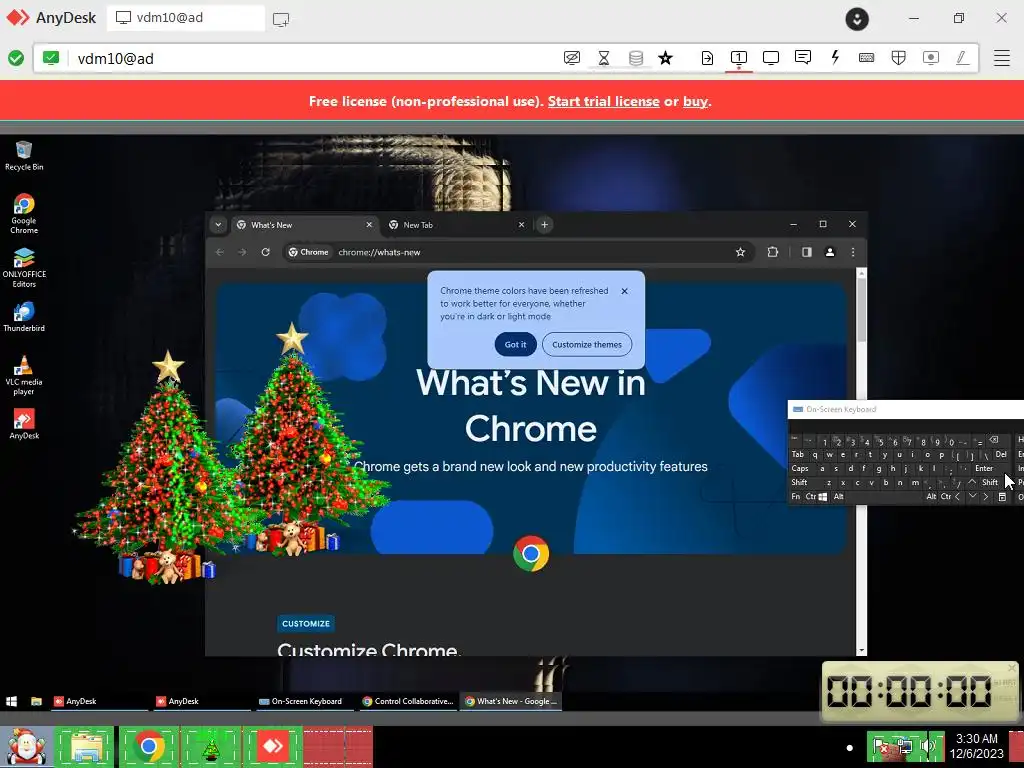Screen dimensions: 1024x768
Task: Switch to the vdm10@ad session tab
Action: [x=186, y=18]
